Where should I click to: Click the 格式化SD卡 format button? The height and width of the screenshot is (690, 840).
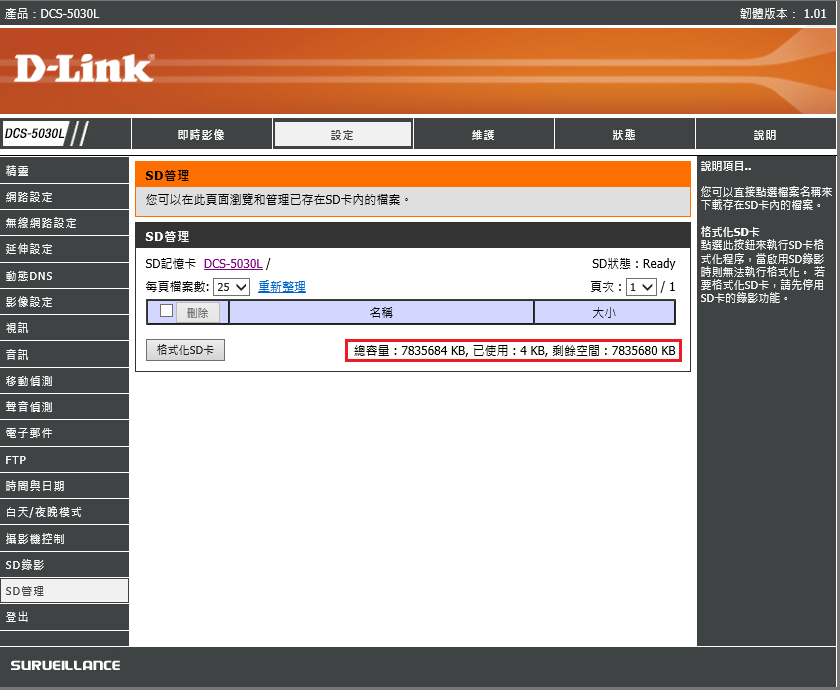(185, 350)
